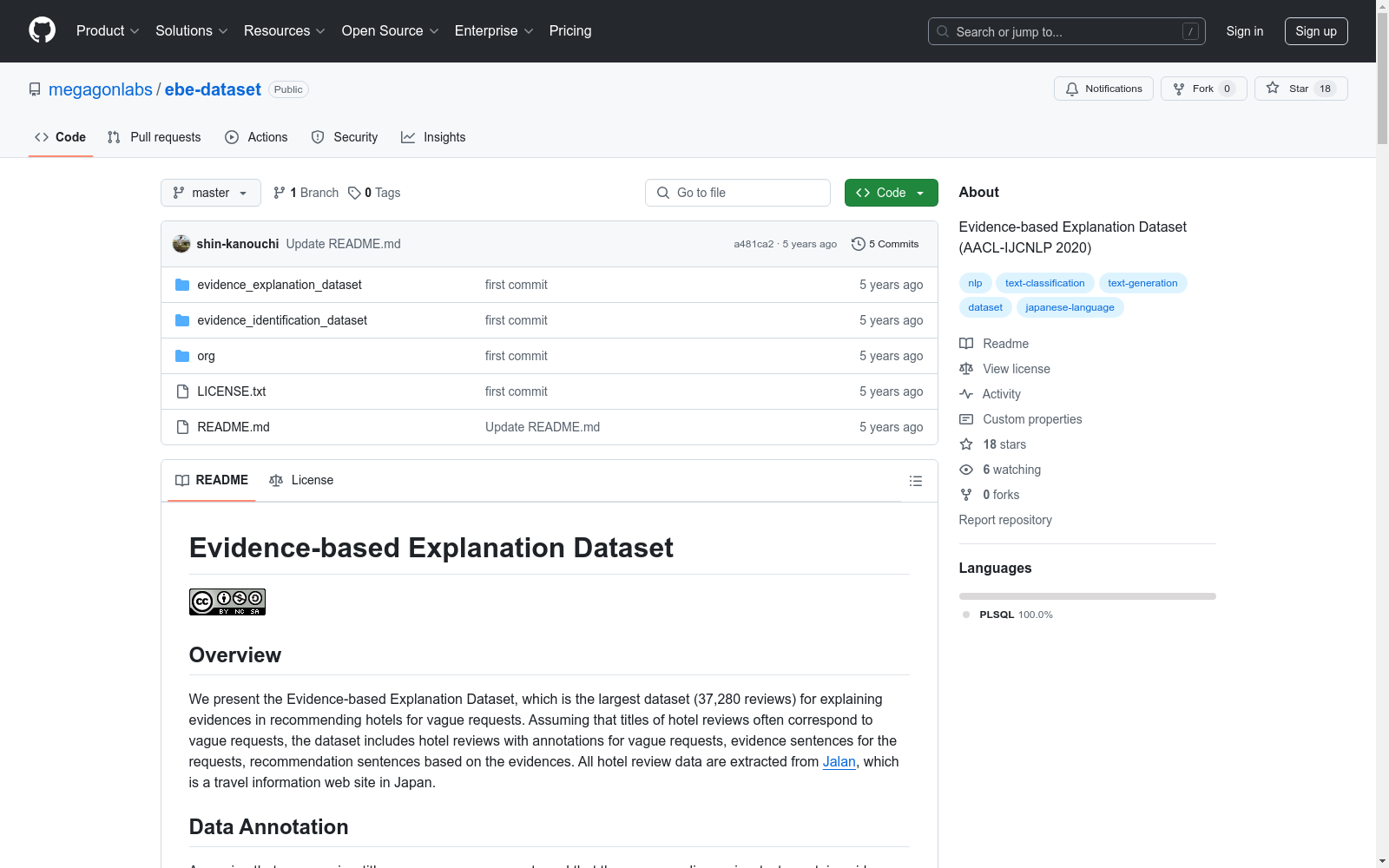1389x868 pixels.
Task: Expand the Product menu
Action: point(108,31)
